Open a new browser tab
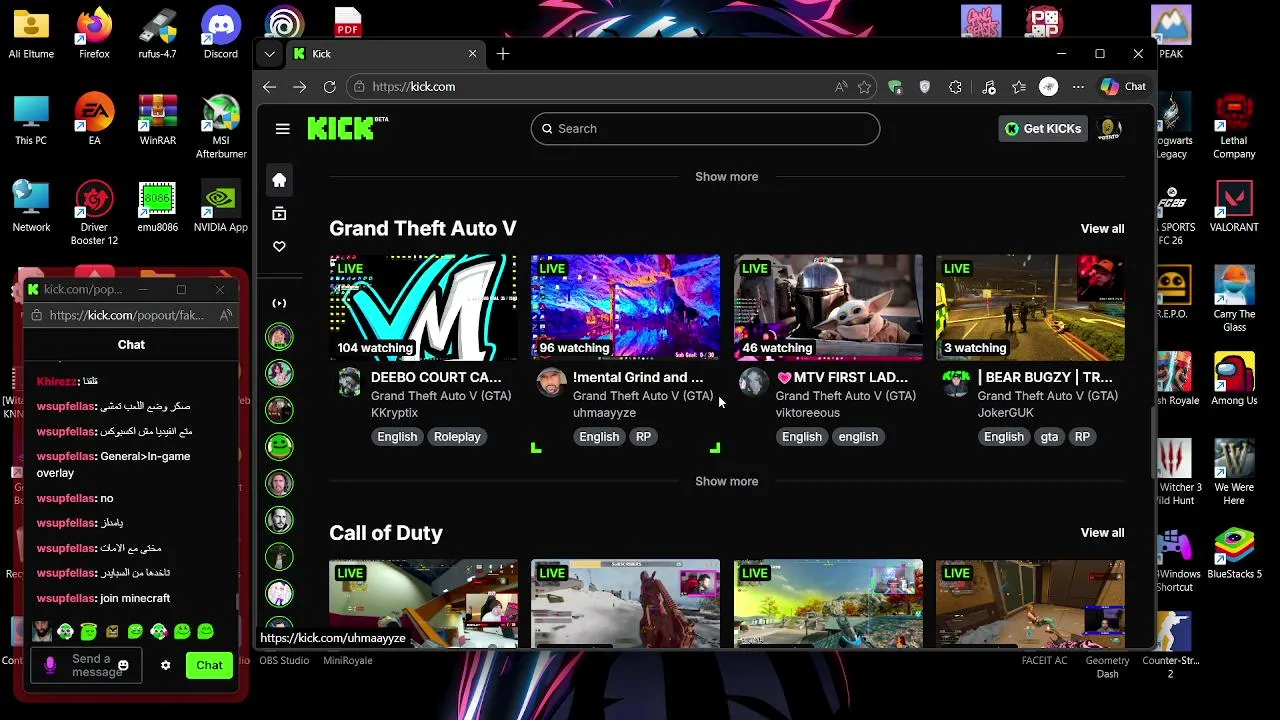Image resolution: width=1280 pixels, height=720 pixels. (503, 54)
